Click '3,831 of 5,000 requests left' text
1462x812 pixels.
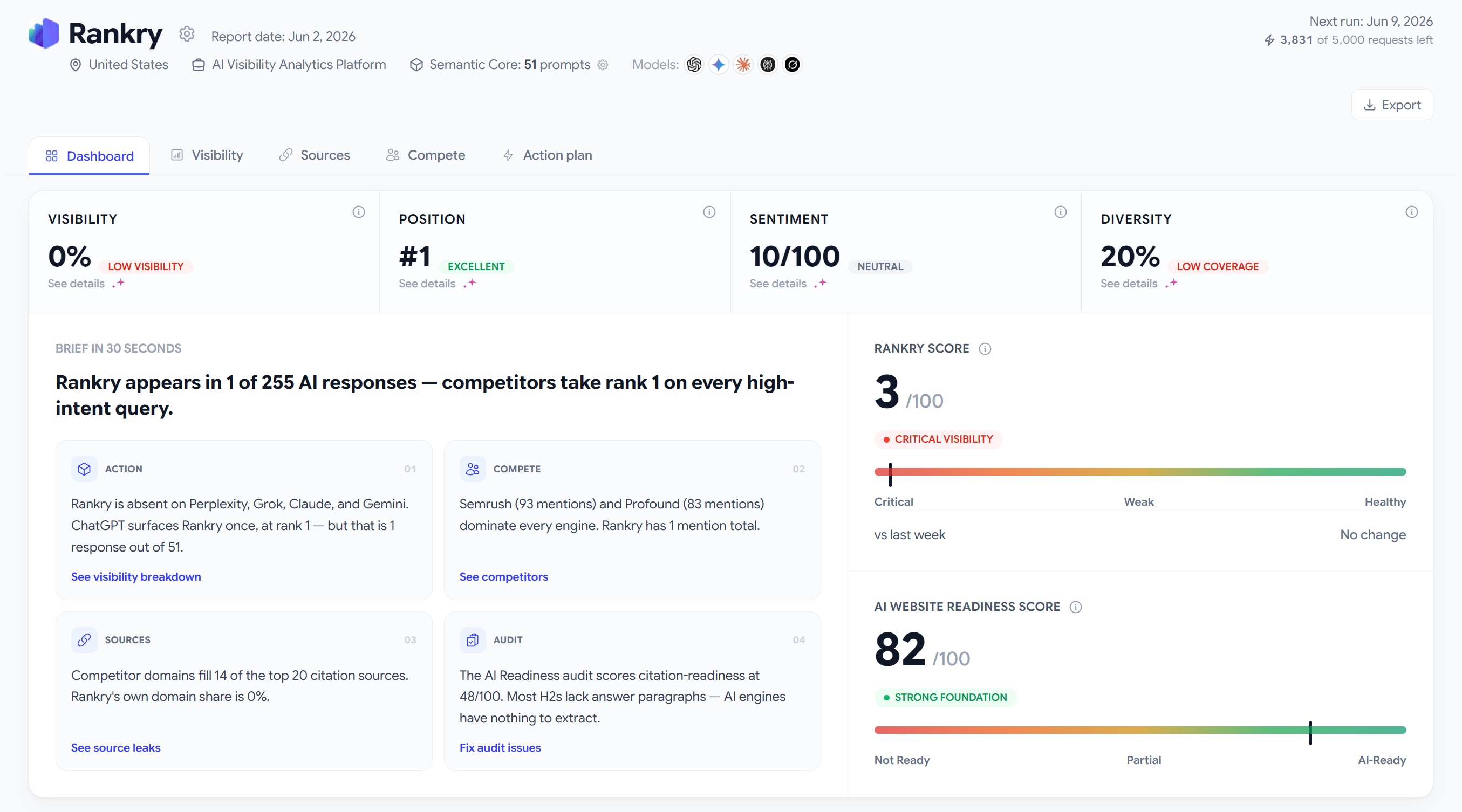point(1356,40)
